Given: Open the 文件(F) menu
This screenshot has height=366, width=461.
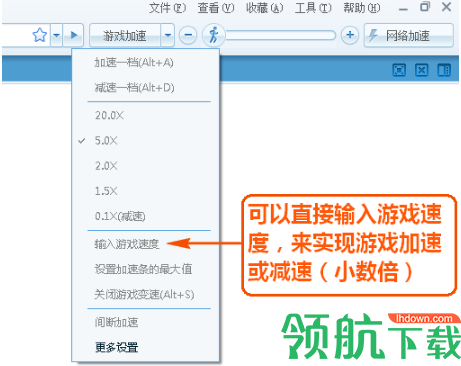Looking at the screenshot, I should pos(167,8).
